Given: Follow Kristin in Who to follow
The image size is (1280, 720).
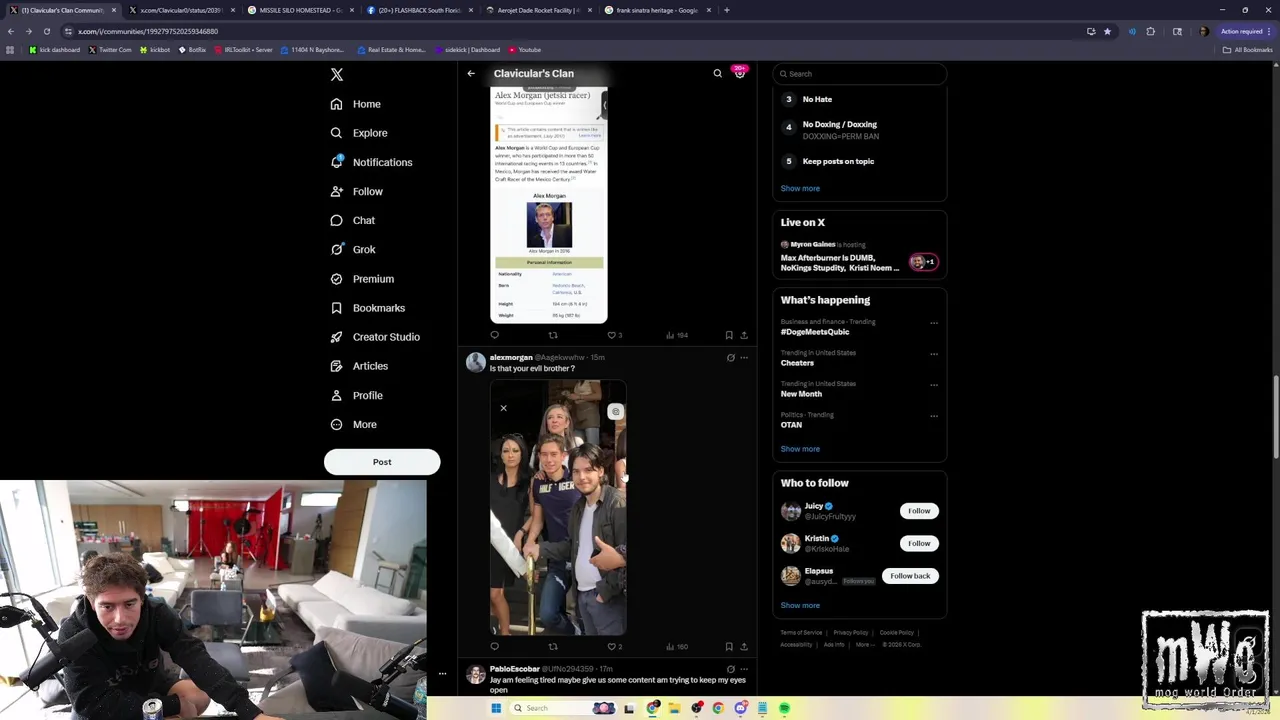Looking at the screenshot, I should coord(919,543).
